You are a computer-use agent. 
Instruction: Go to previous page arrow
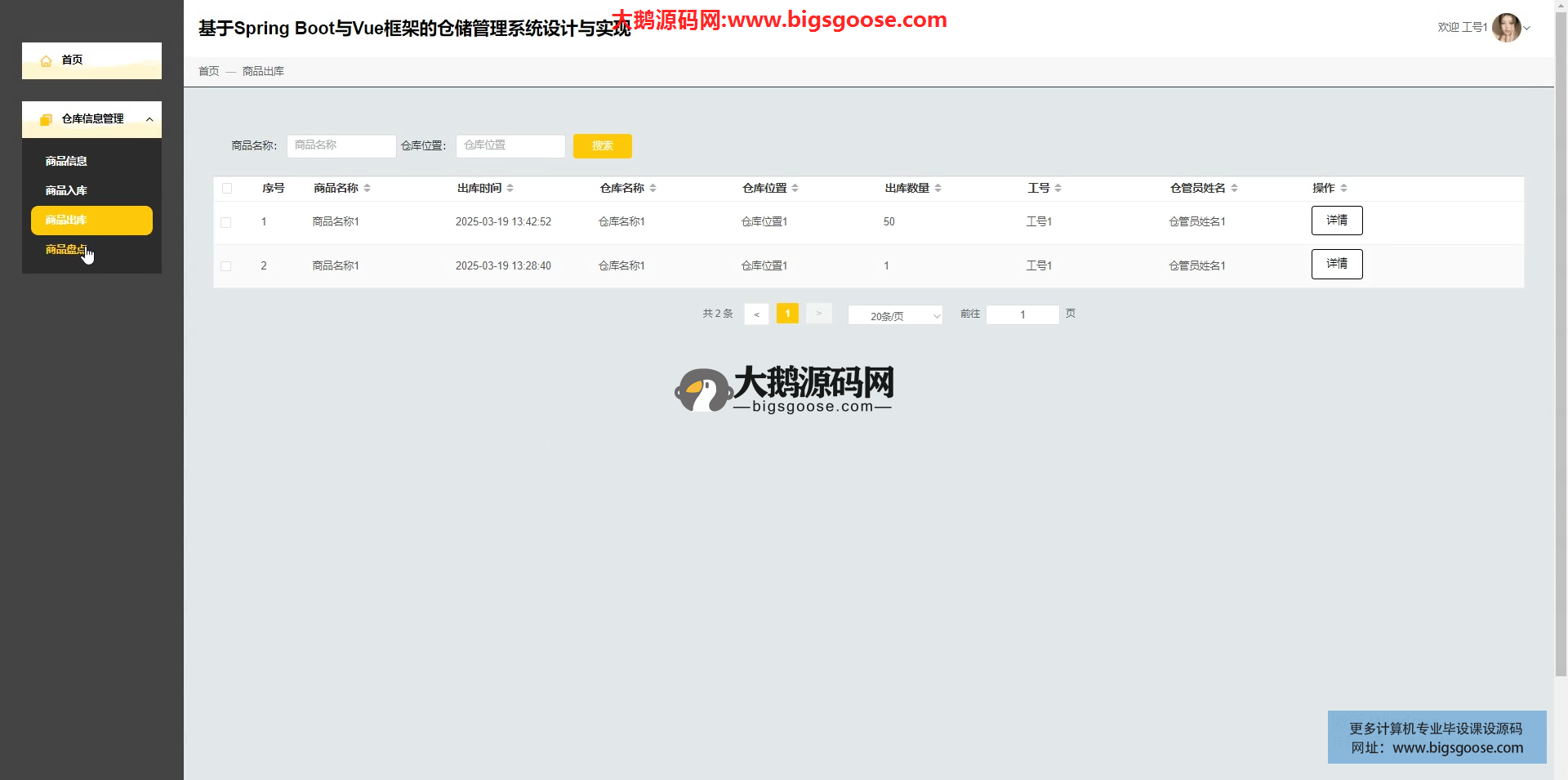[x=756, y=314]
